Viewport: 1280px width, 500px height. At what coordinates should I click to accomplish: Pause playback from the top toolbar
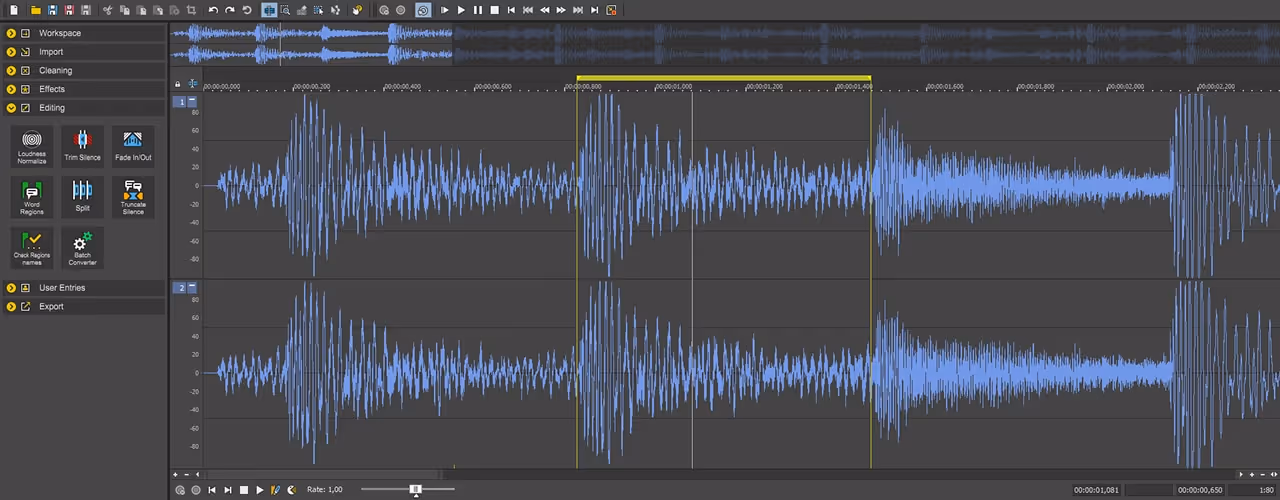478,10
